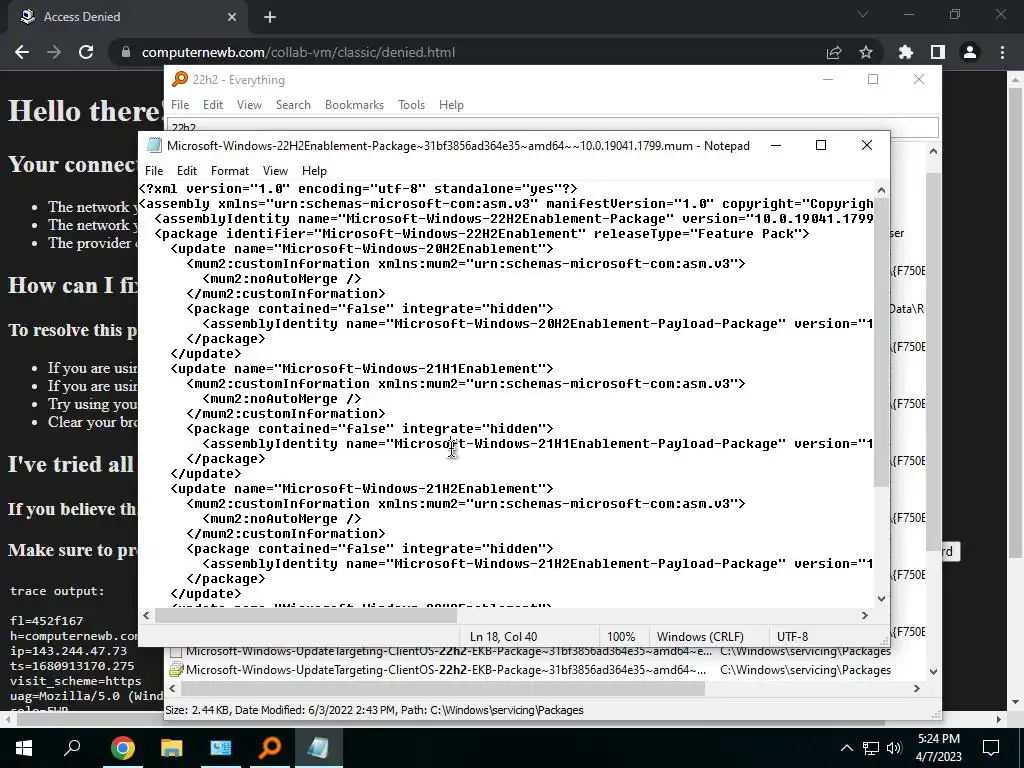Close the Access Denied tab
The width and height of the screenshot is (1024, 768).
pos(232,17)
